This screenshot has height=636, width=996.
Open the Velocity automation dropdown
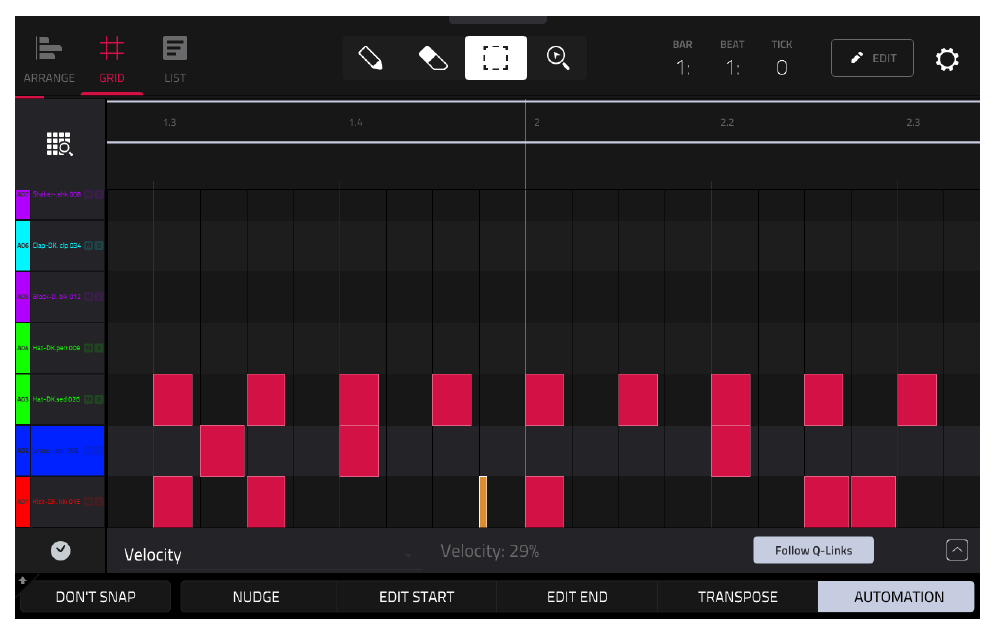(269, 555)
